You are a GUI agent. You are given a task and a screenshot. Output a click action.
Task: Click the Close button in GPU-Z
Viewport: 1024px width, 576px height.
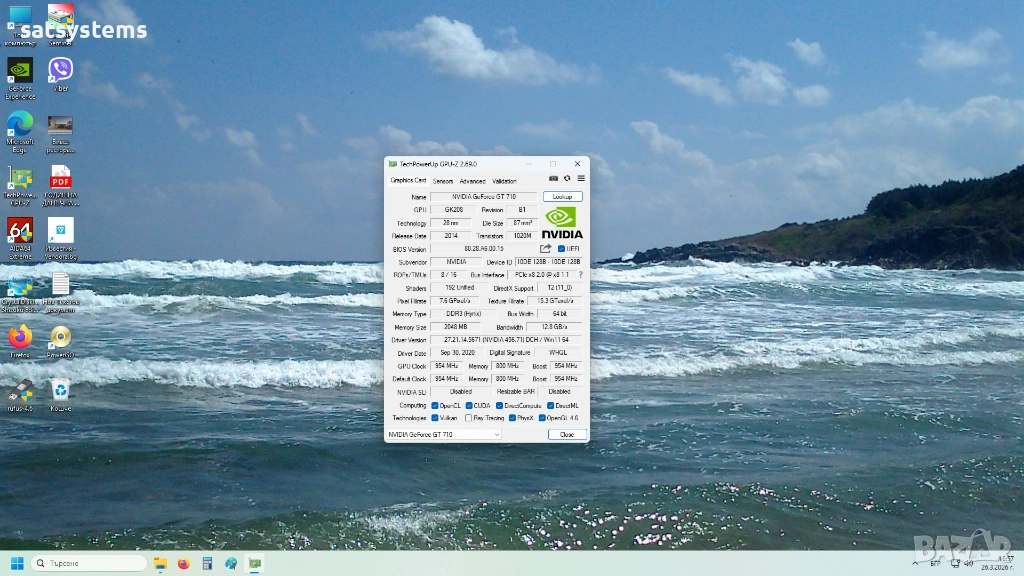(x=567, y=435)
